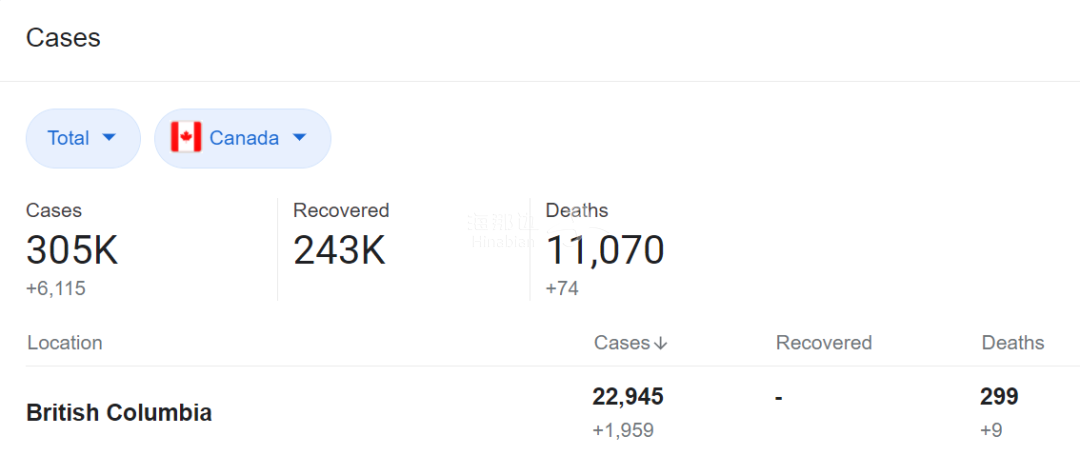Click British Columbia's +1,959 new cases
The image size is (1080, 456).
pyautogui.click(x=623, y=431)
